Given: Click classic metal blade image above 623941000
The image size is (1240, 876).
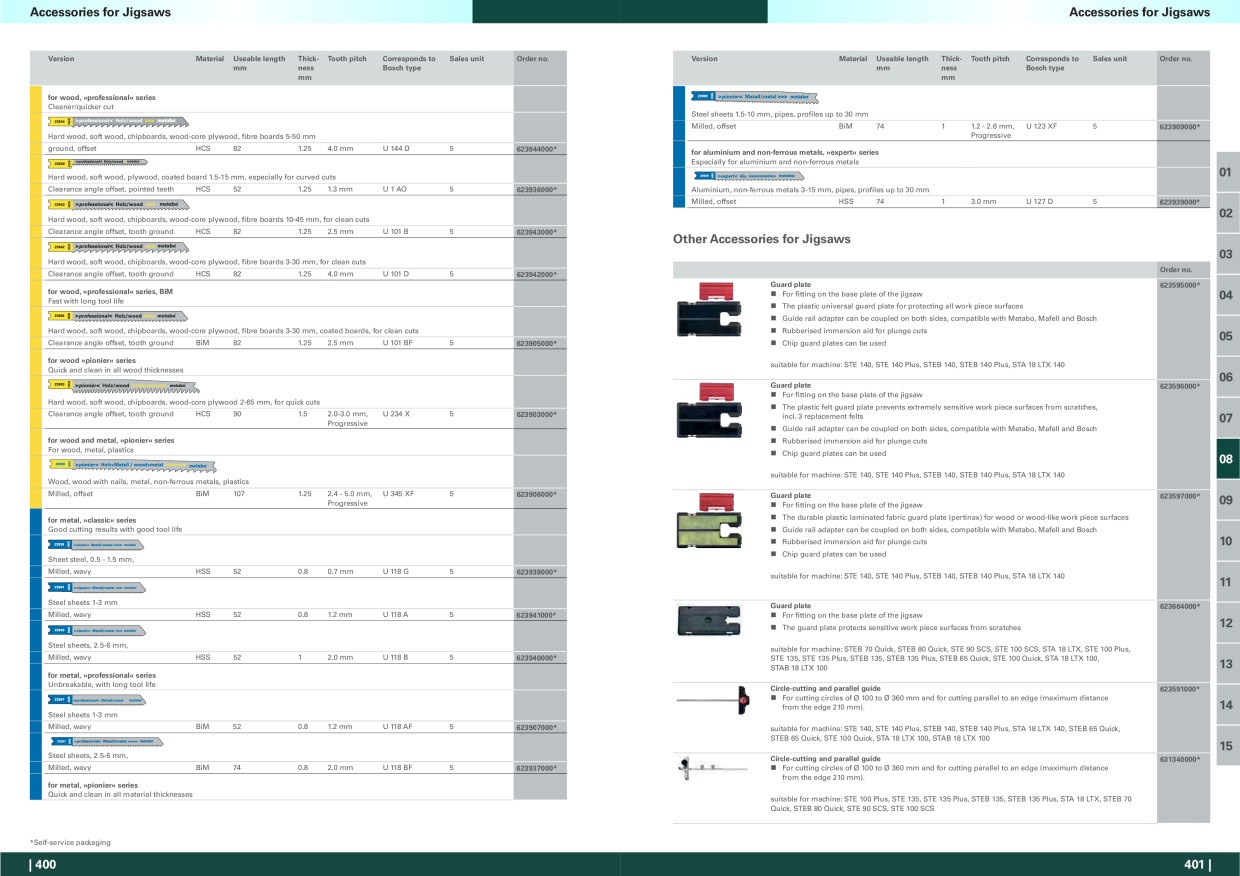Looking at the screenshot, I should pos(96,587).
